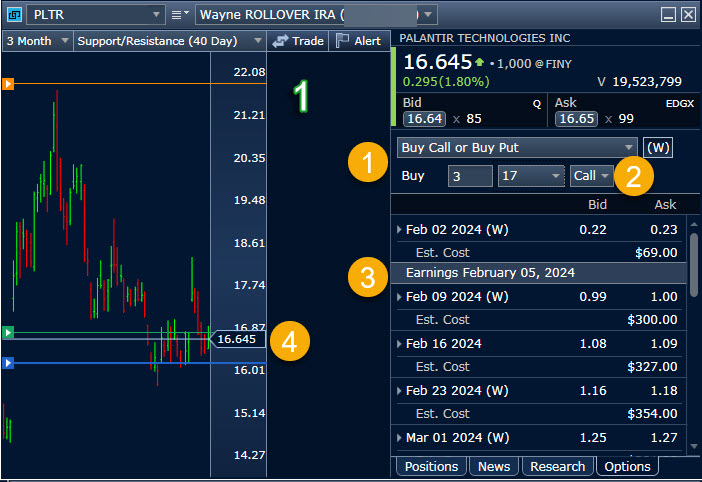Click the green price level marker

pyautogui.click(x=8, y=331)
